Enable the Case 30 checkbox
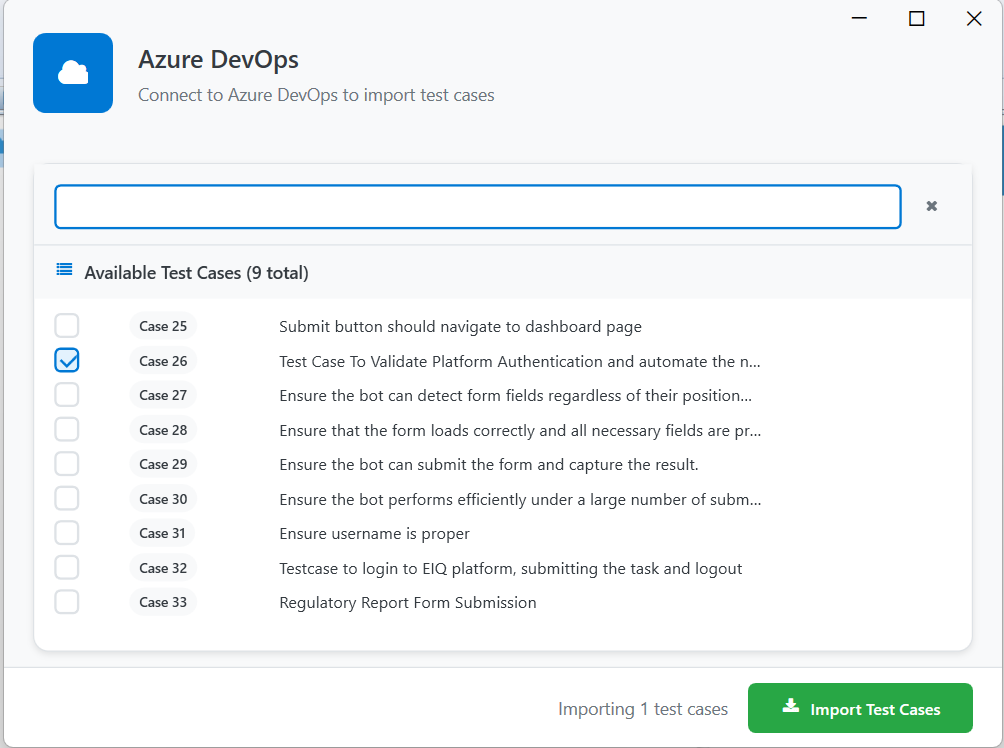This screenshot has height=748, width=1004. point(67,498)
